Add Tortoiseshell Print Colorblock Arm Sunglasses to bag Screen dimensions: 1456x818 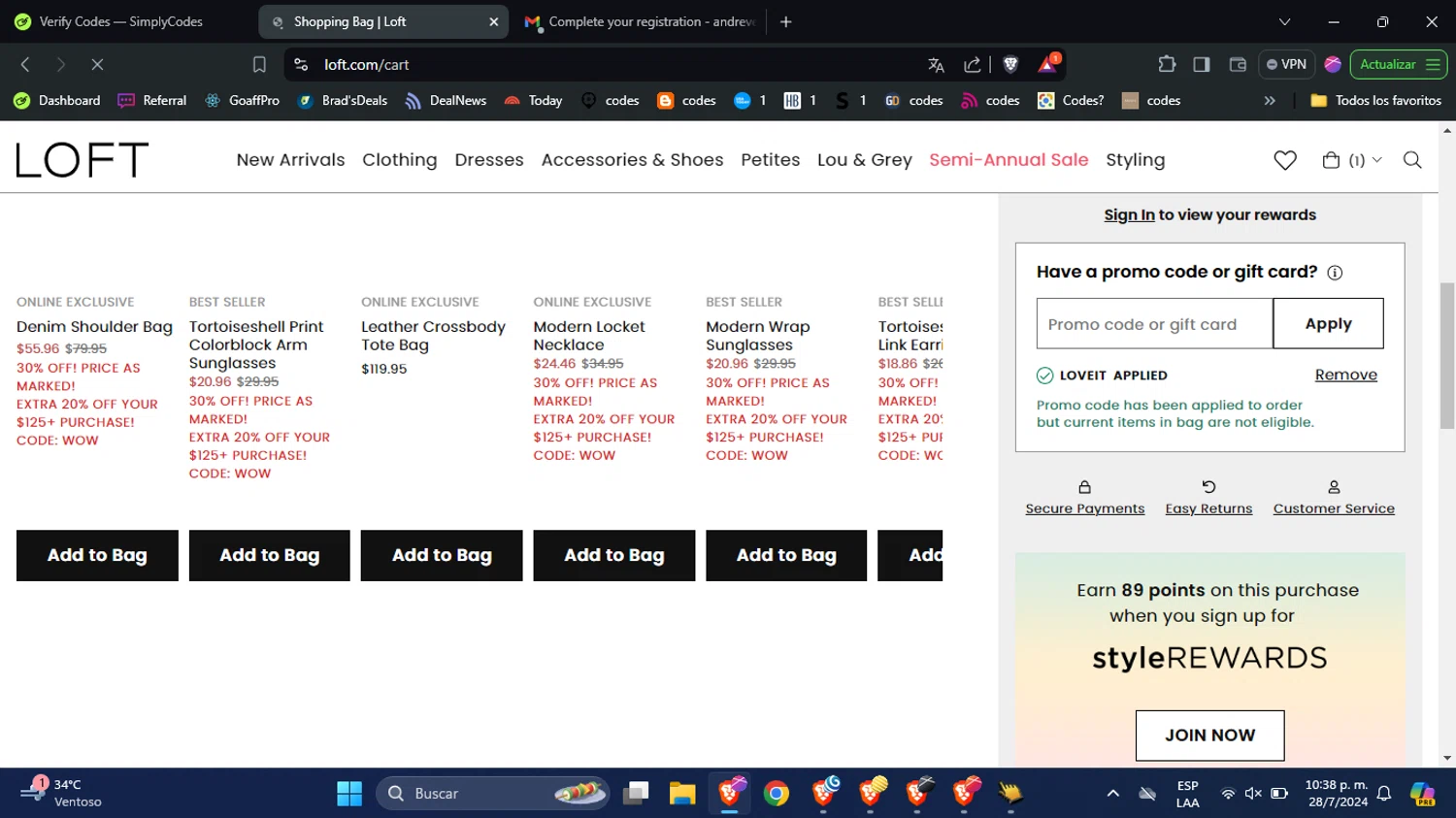(270, 555)
